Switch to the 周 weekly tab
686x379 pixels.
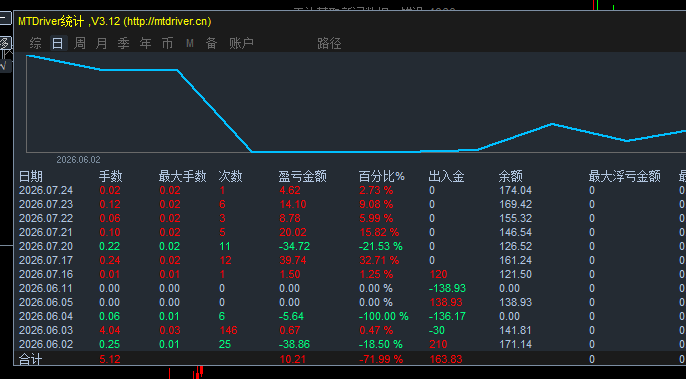pos(80,43)
